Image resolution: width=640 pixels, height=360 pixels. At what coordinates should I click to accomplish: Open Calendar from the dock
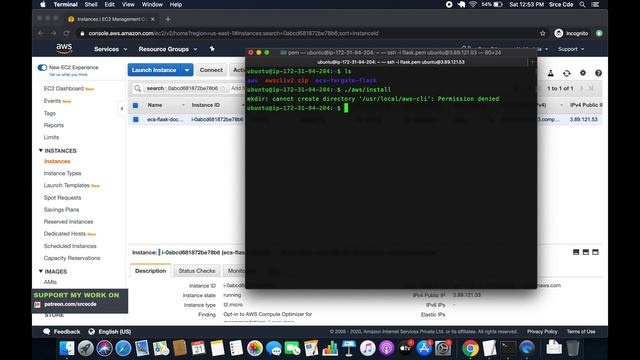(198, 348)
